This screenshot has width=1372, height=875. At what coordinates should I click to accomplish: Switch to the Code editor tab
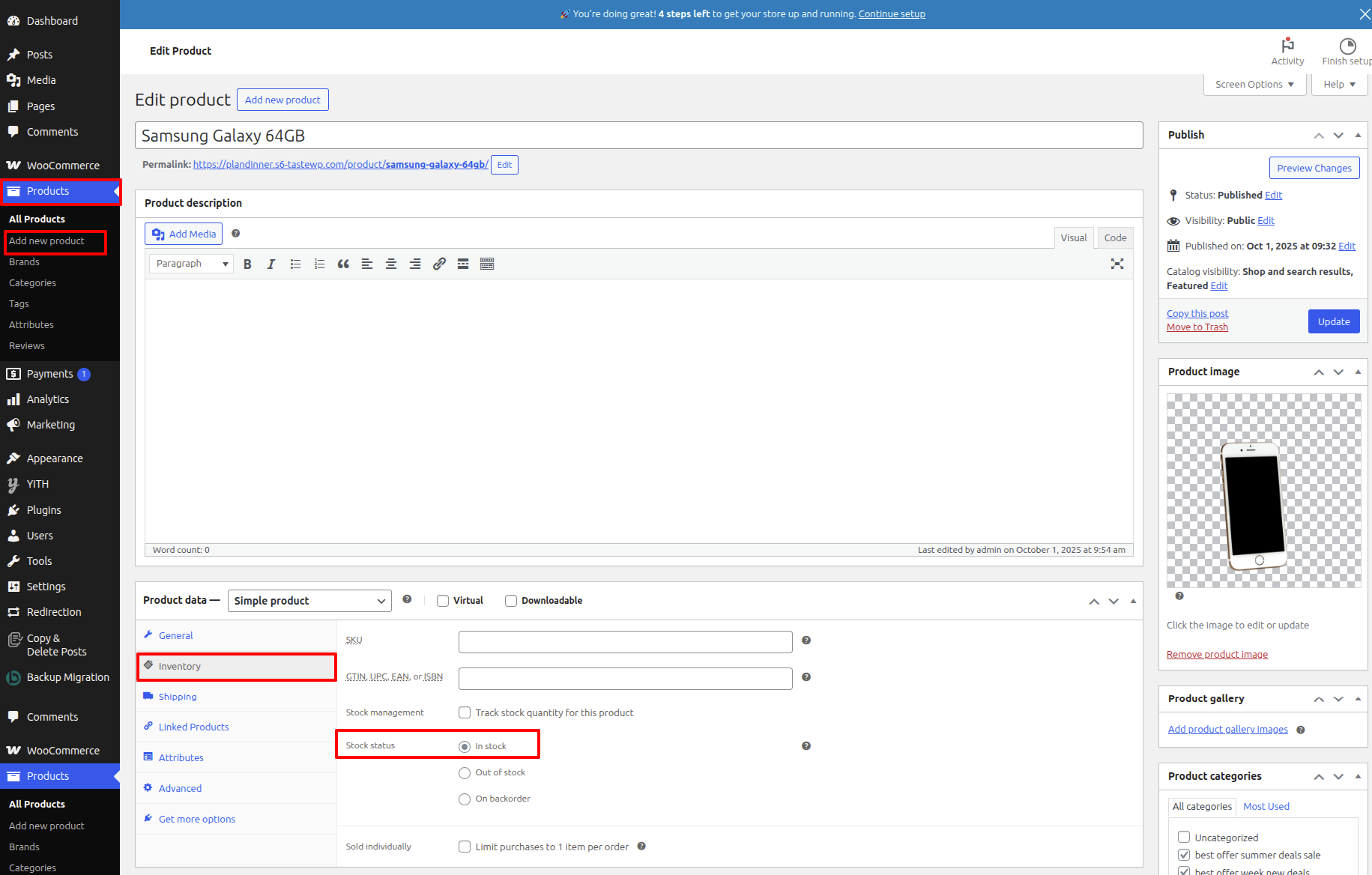(x=1114, y=237)
